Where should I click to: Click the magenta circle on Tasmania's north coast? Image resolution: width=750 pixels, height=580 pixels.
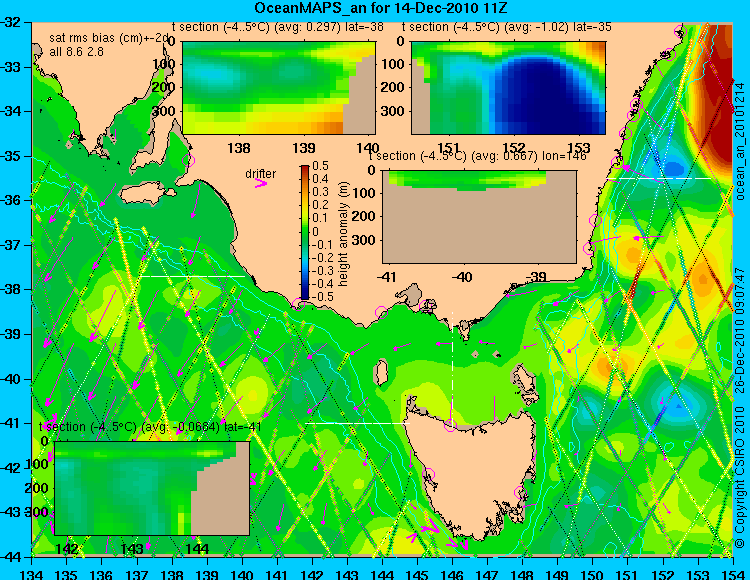click(x=451, y=425)
